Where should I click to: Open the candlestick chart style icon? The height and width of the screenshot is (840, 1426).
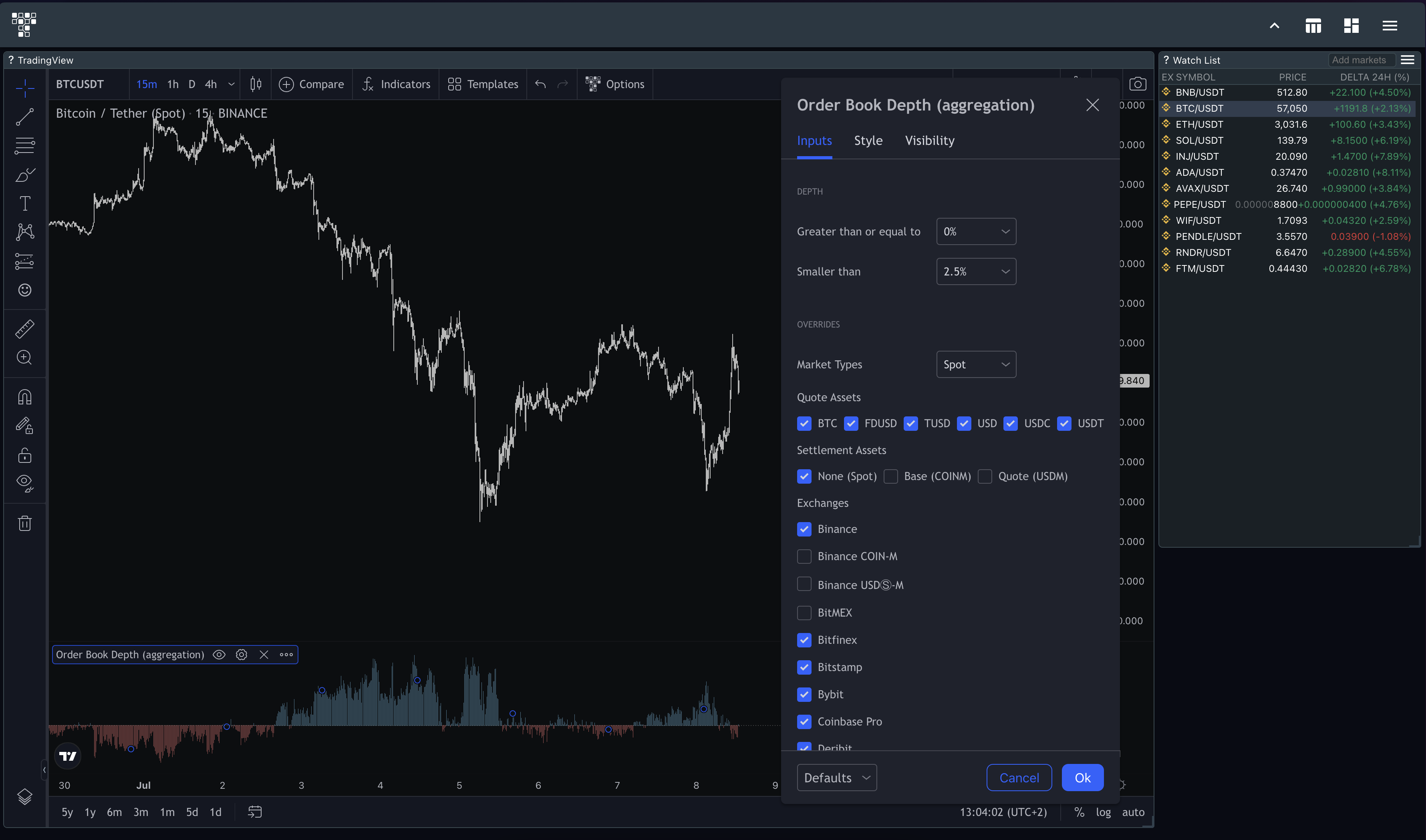pos(256,84)
